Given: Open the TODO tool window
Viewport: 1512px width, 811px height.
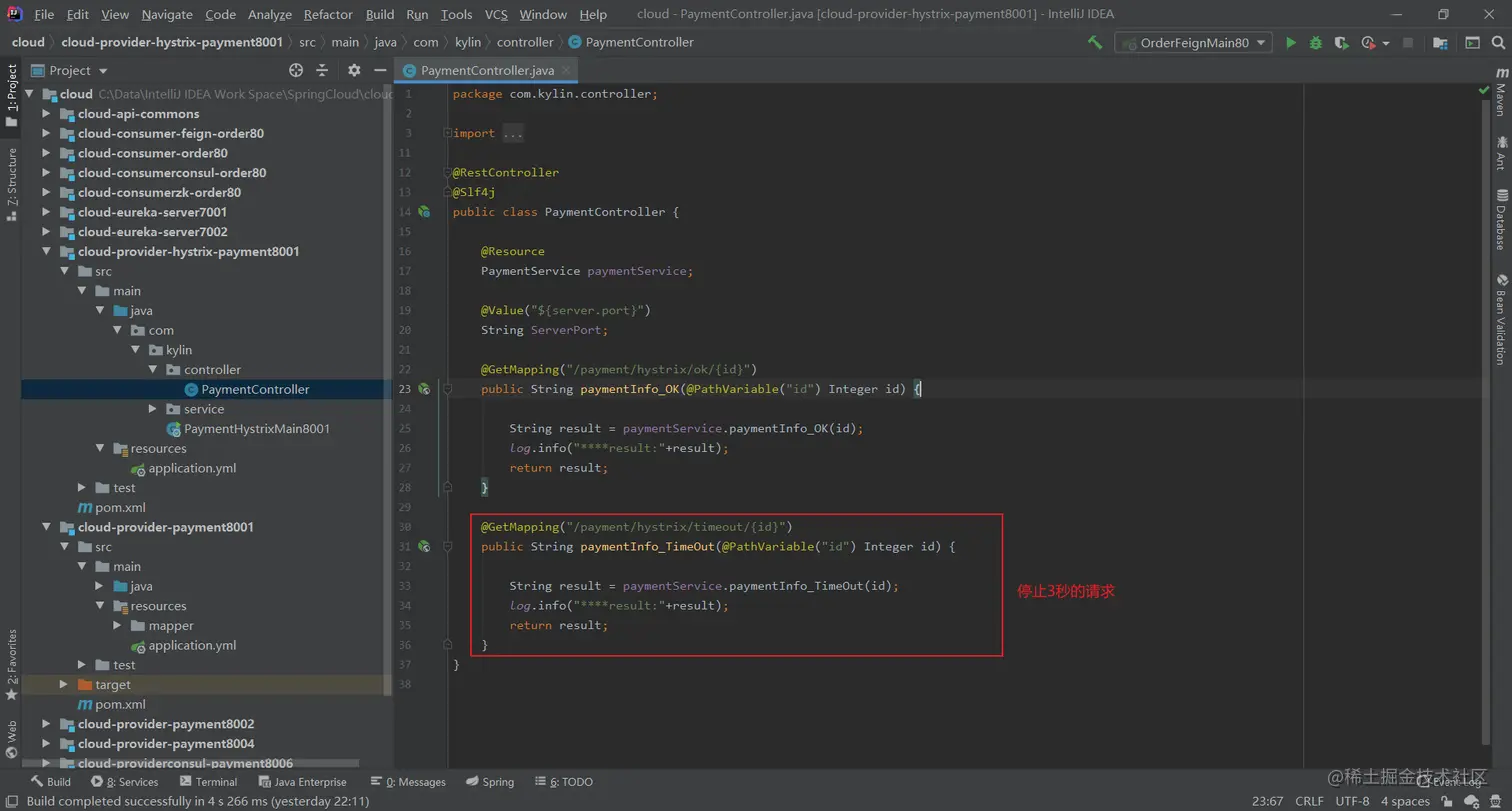Looking at the screenshot, I should 564,782.
